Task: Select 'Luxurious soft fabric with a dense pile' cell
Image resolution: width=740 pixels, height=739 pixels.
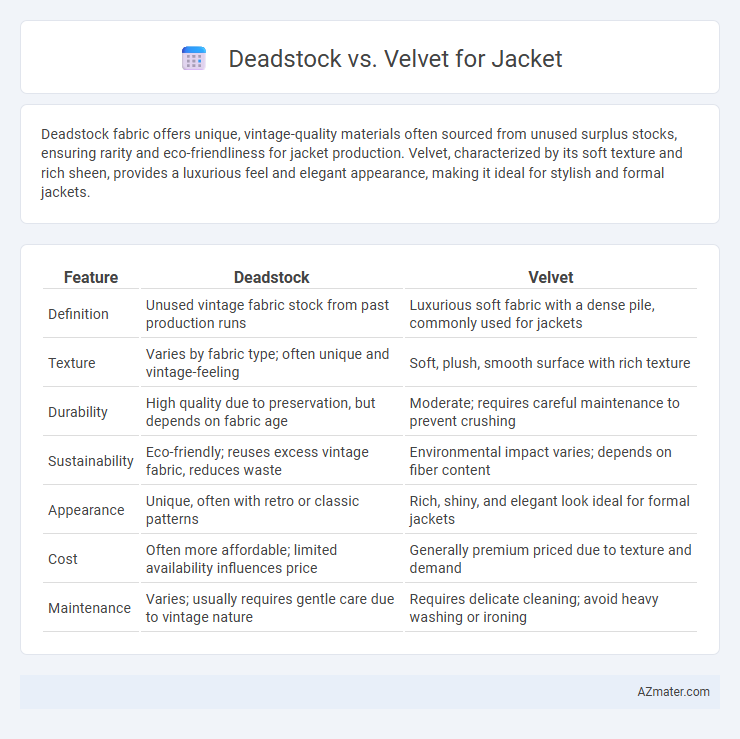Action: [x=532, y=314]
